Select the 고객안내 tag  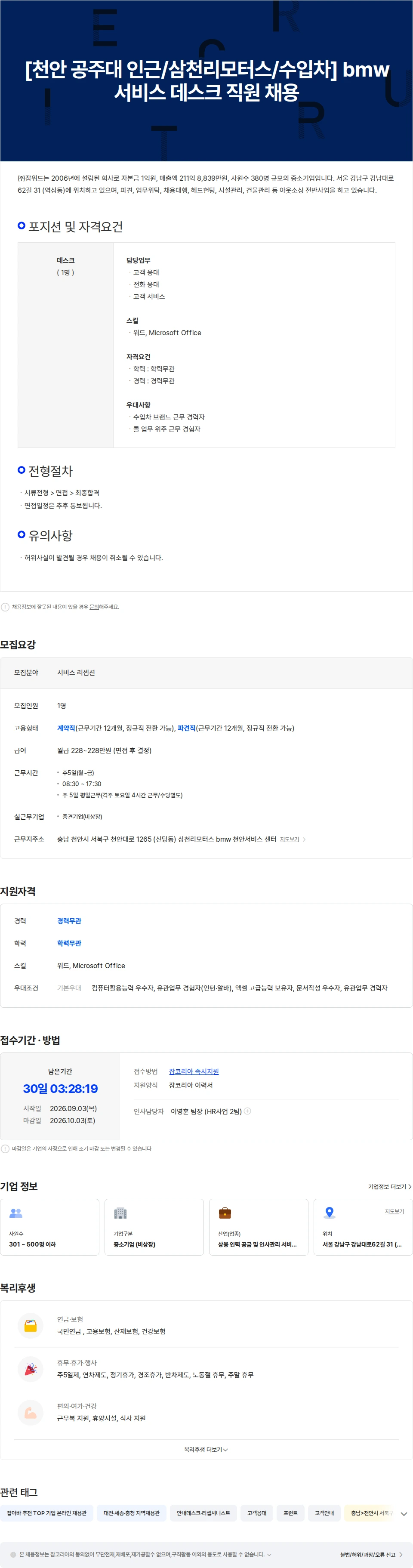[324, 1512]
